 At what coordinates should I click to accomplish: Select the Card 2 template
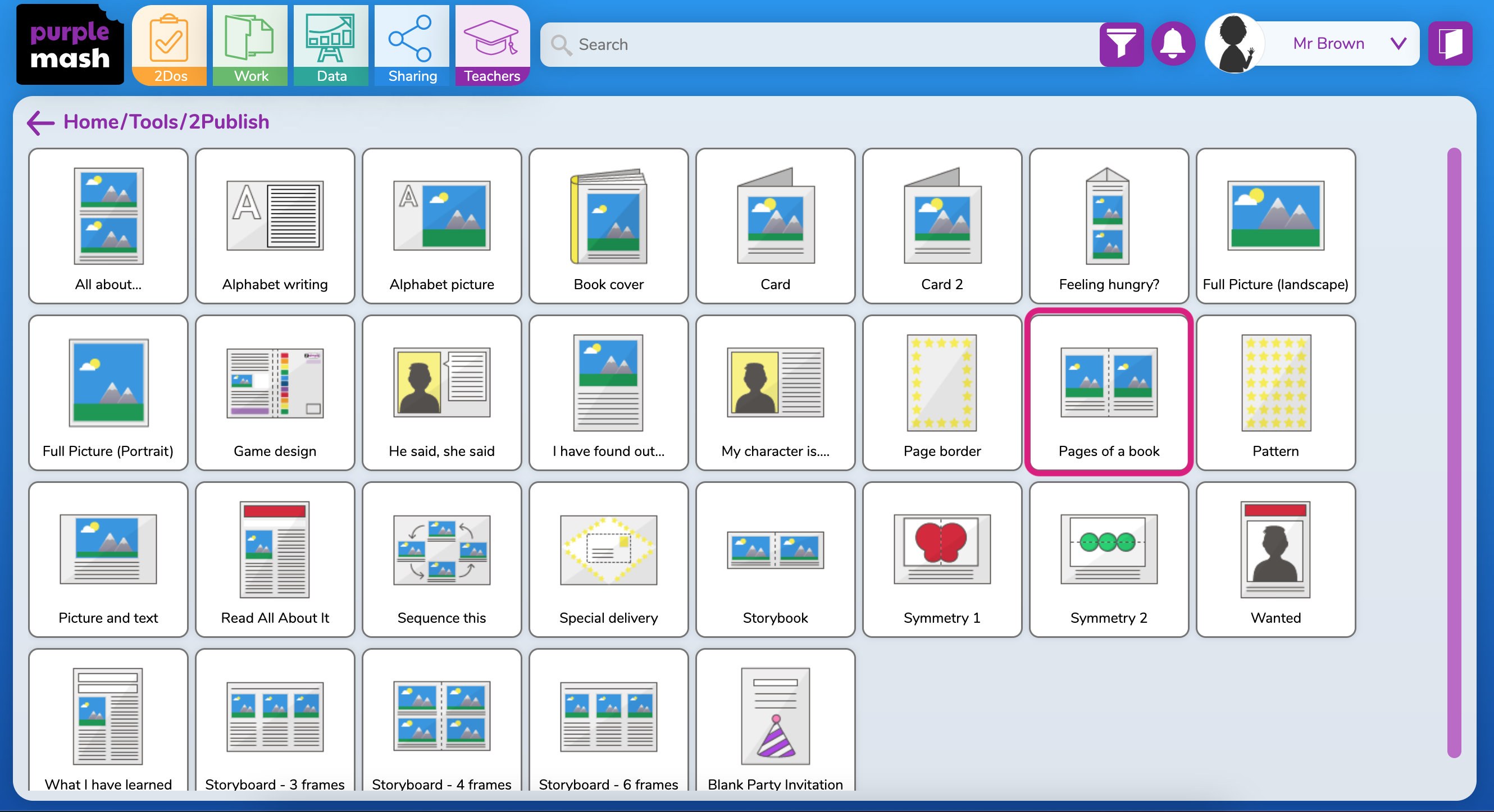coord(942,226)
